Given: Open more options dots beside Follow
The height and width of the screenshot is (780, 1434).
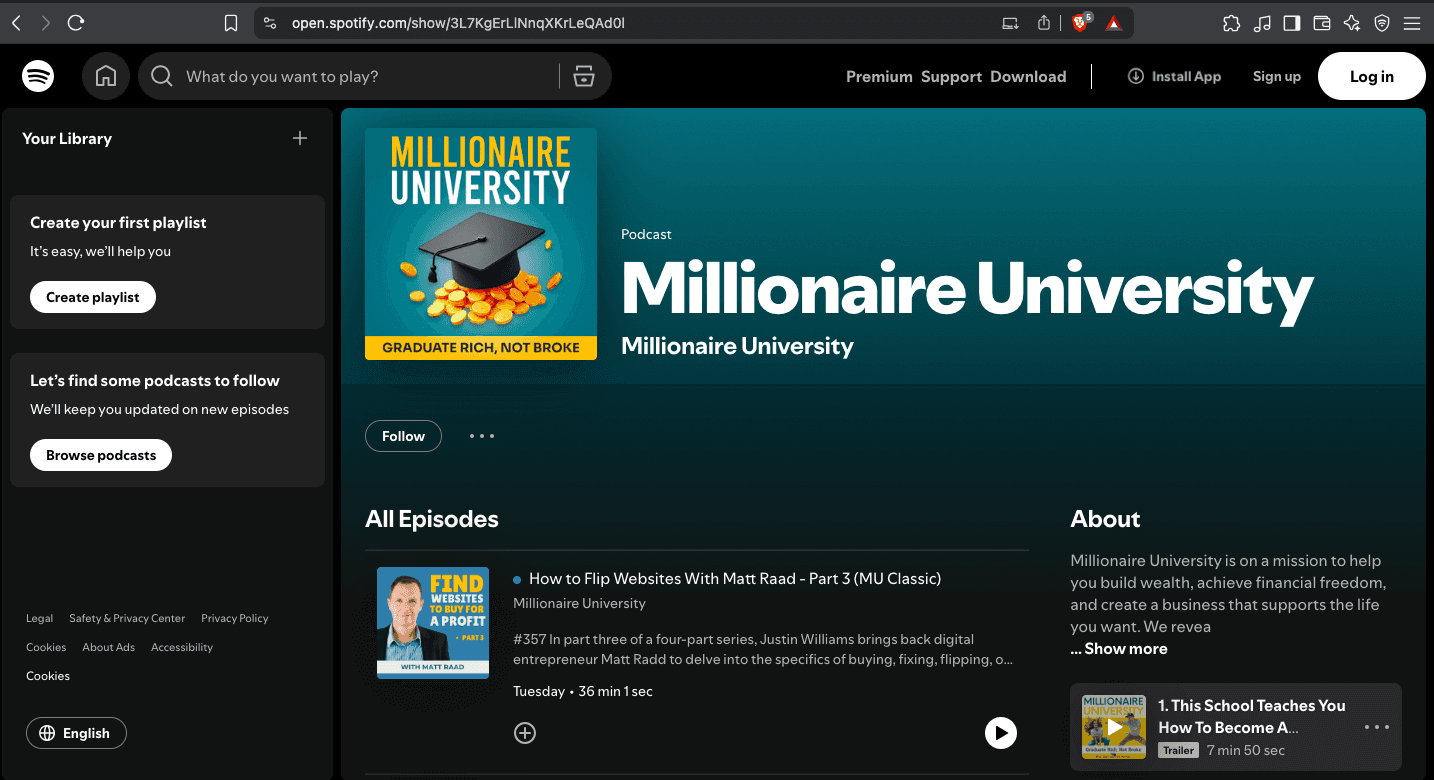Looking at the screenshot, I should click(x=482, y=436).
